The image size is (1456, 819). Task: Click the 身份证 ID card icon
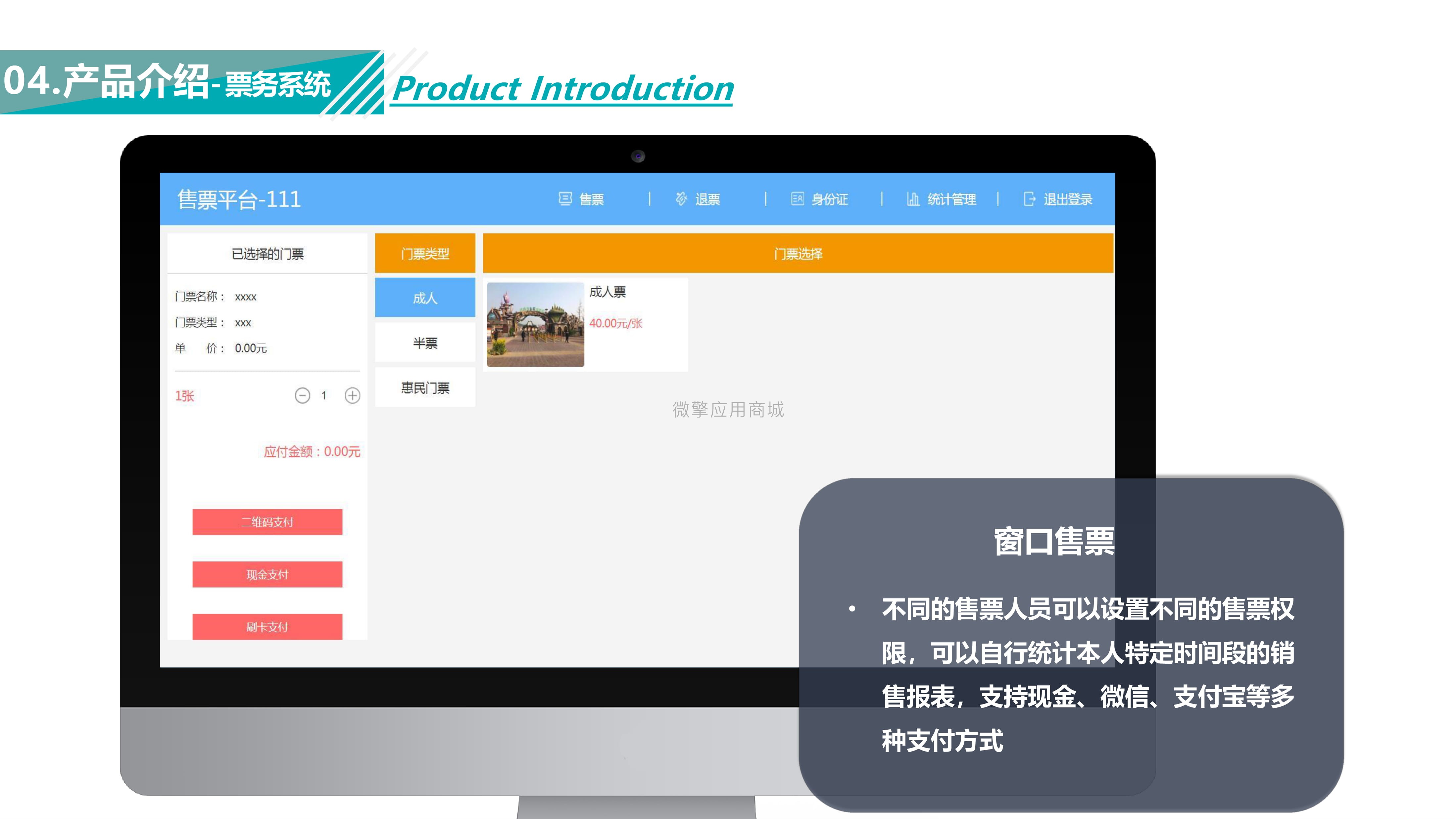point(797,199)
